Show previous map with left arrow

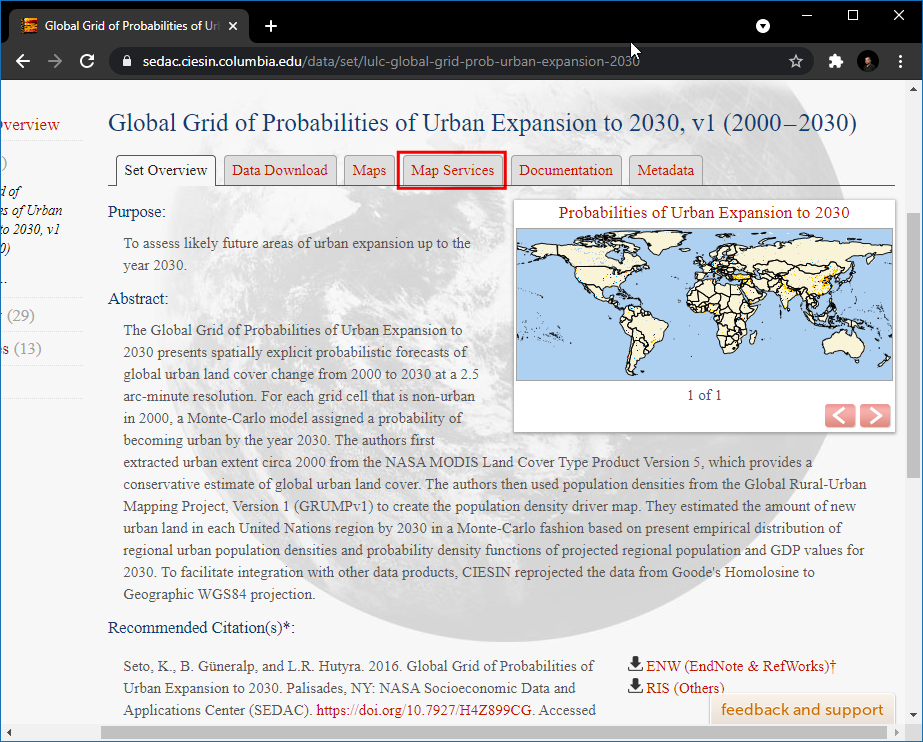pos(840,415)
